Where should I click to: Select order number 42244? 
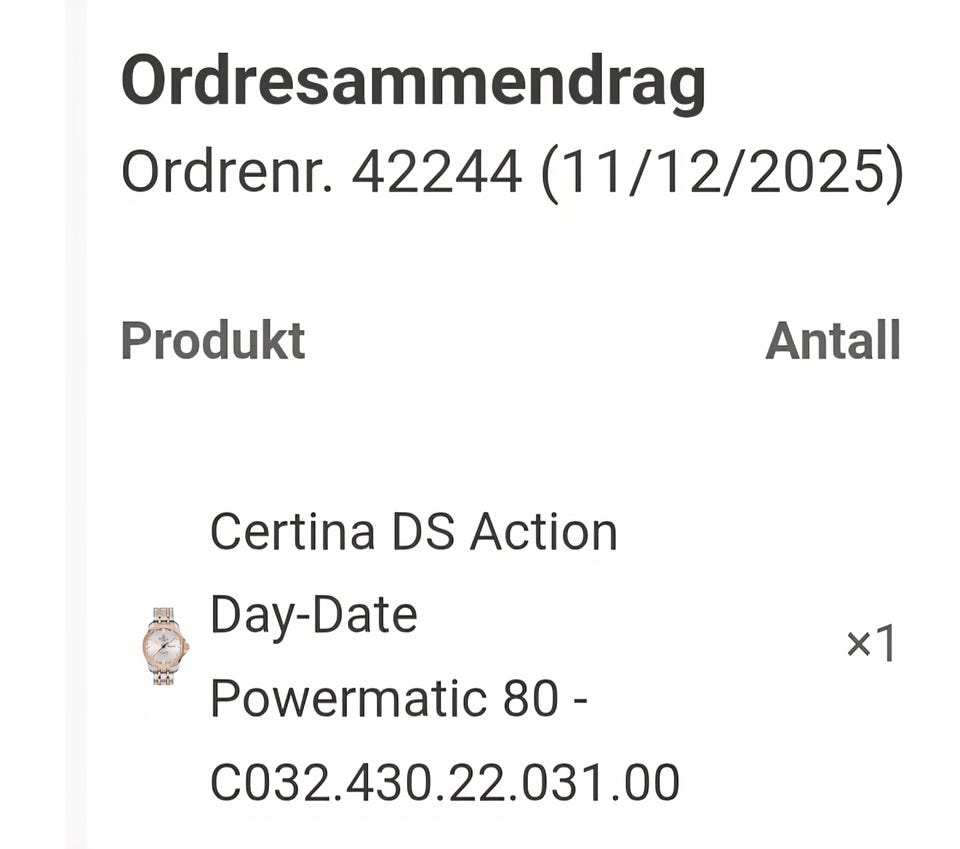(x=437, y=172)
